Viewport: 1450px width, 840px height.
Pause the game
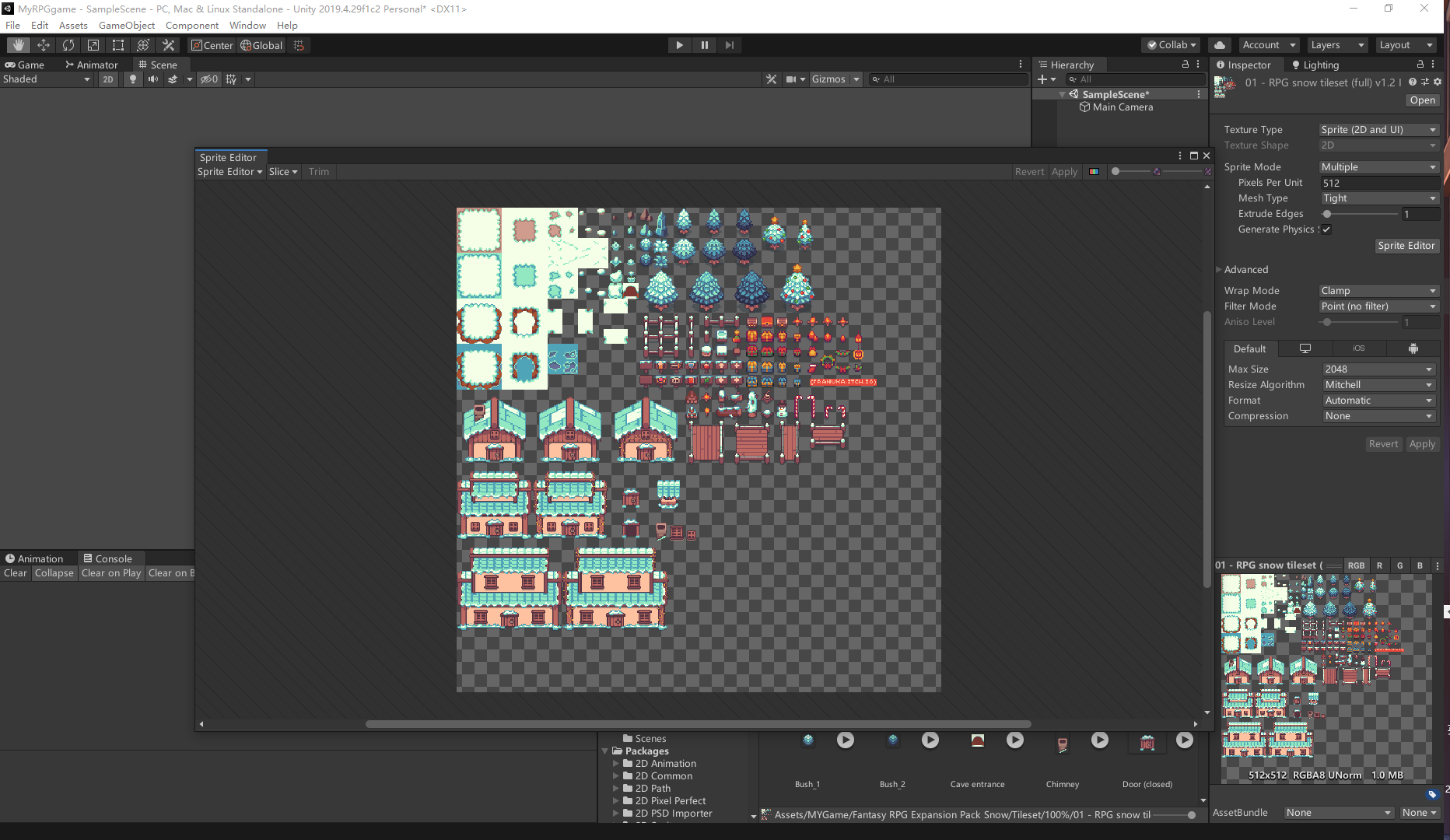[x=704, y=45]
